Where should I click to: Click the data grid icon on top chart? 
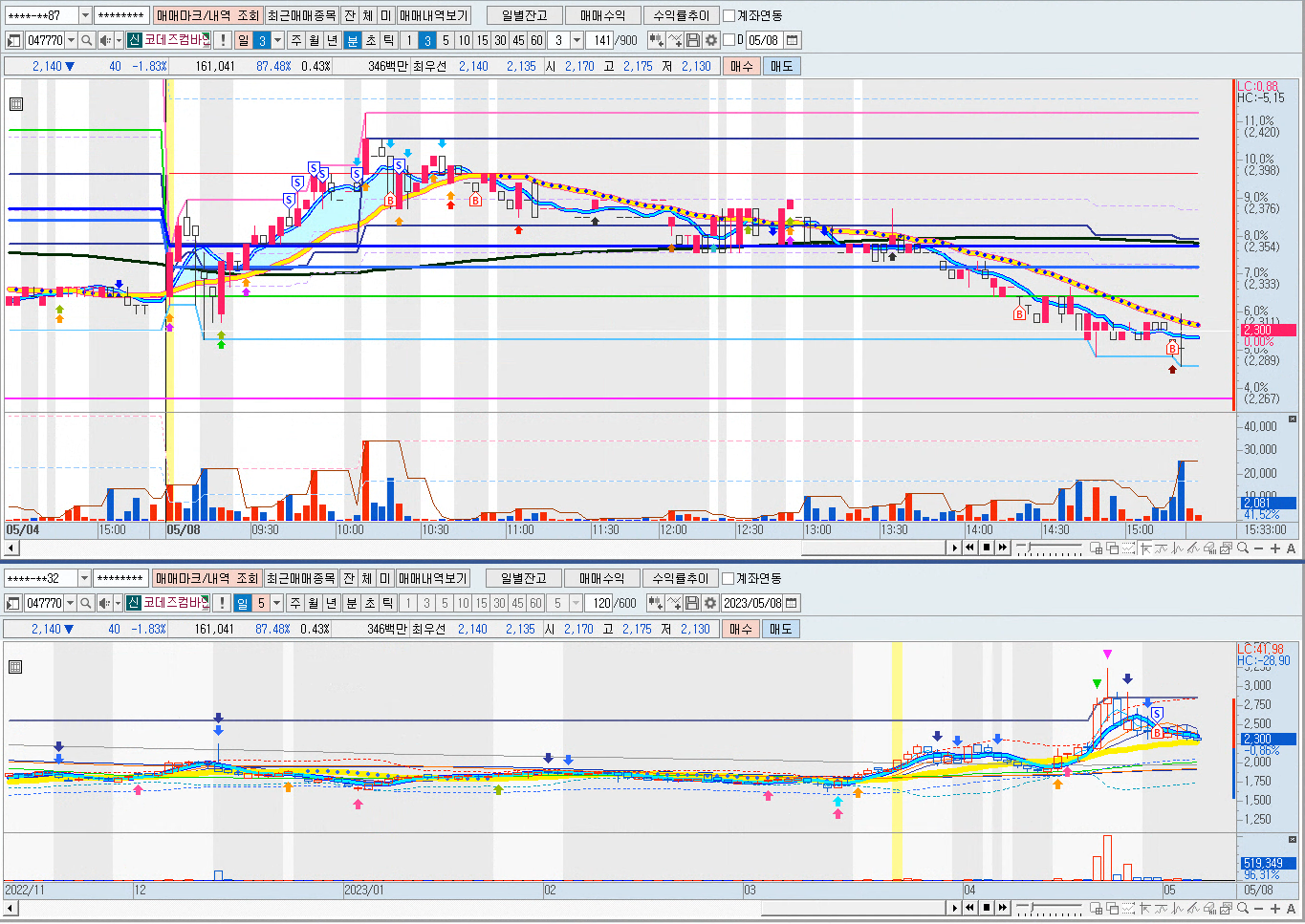pyautogui.click(x=15, y=104)
